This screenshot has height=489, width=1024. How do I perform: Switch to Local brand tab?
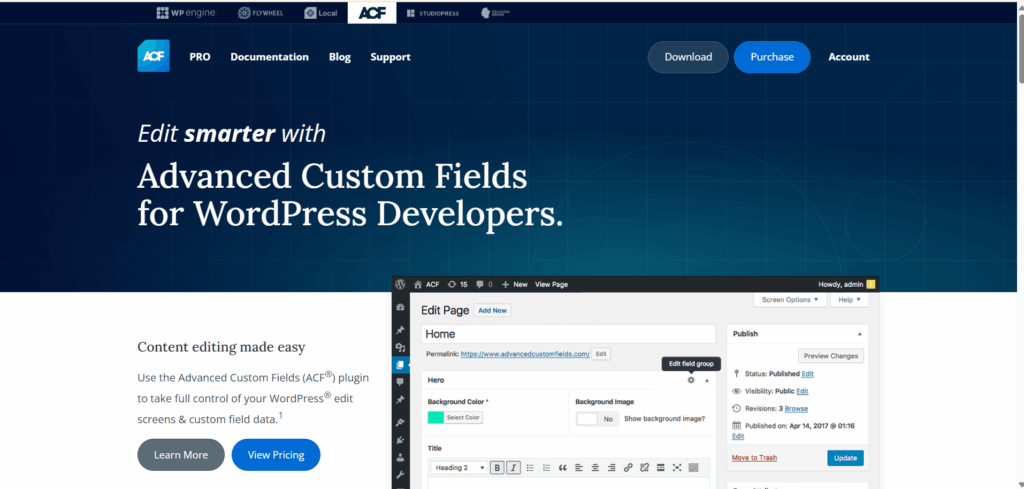(x=320, y=12)
